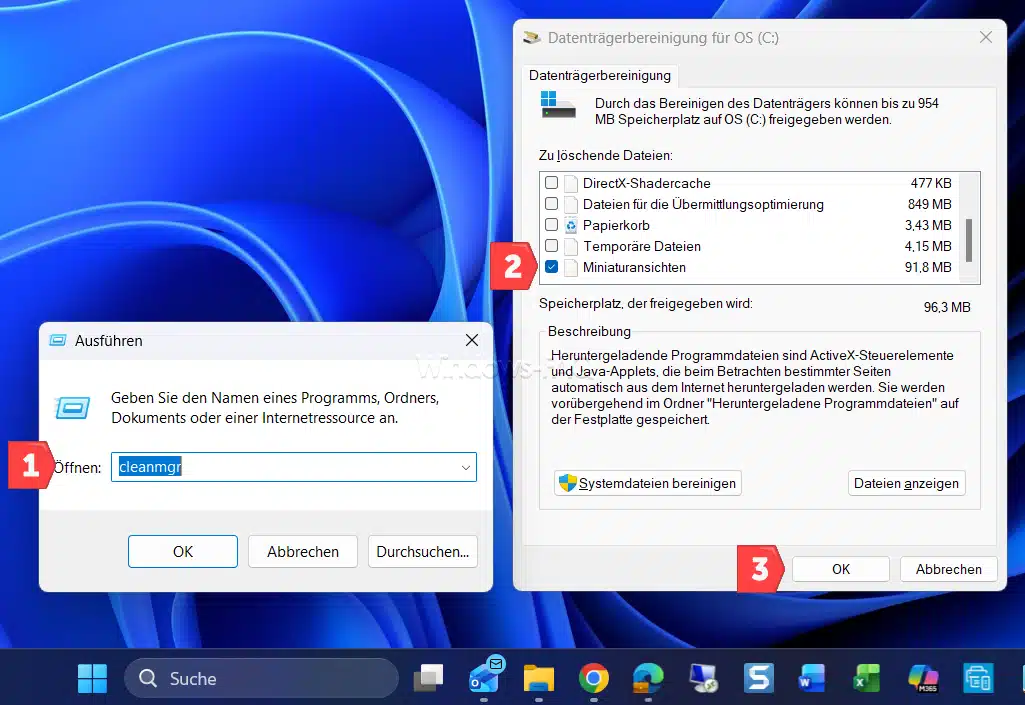Click the DirectX-Shadercache file icon
The width and height of the screenshot is (1025, 705).
tap(571, 184)
